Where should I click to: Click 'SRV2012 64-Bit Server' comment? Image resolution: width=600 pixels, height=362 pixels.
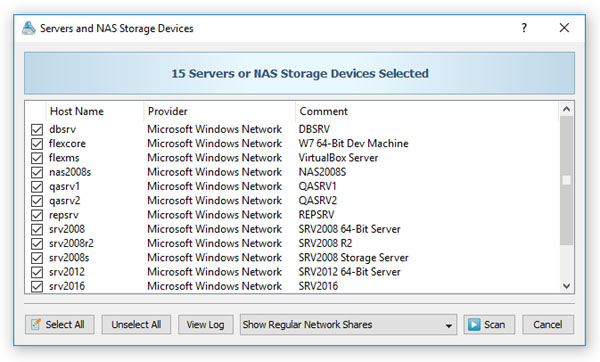349,272
